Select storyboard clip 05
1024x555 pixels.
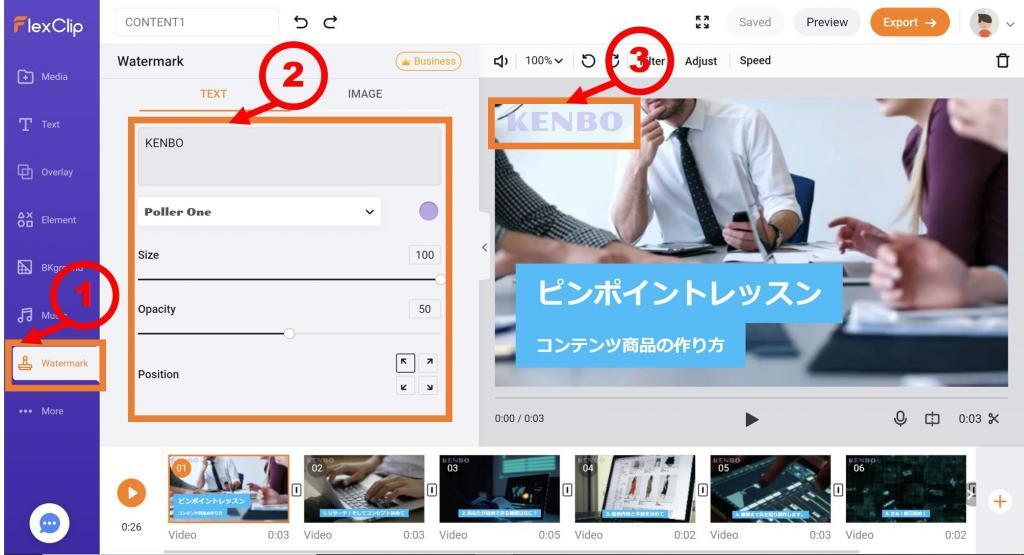[x=771, y=489]
